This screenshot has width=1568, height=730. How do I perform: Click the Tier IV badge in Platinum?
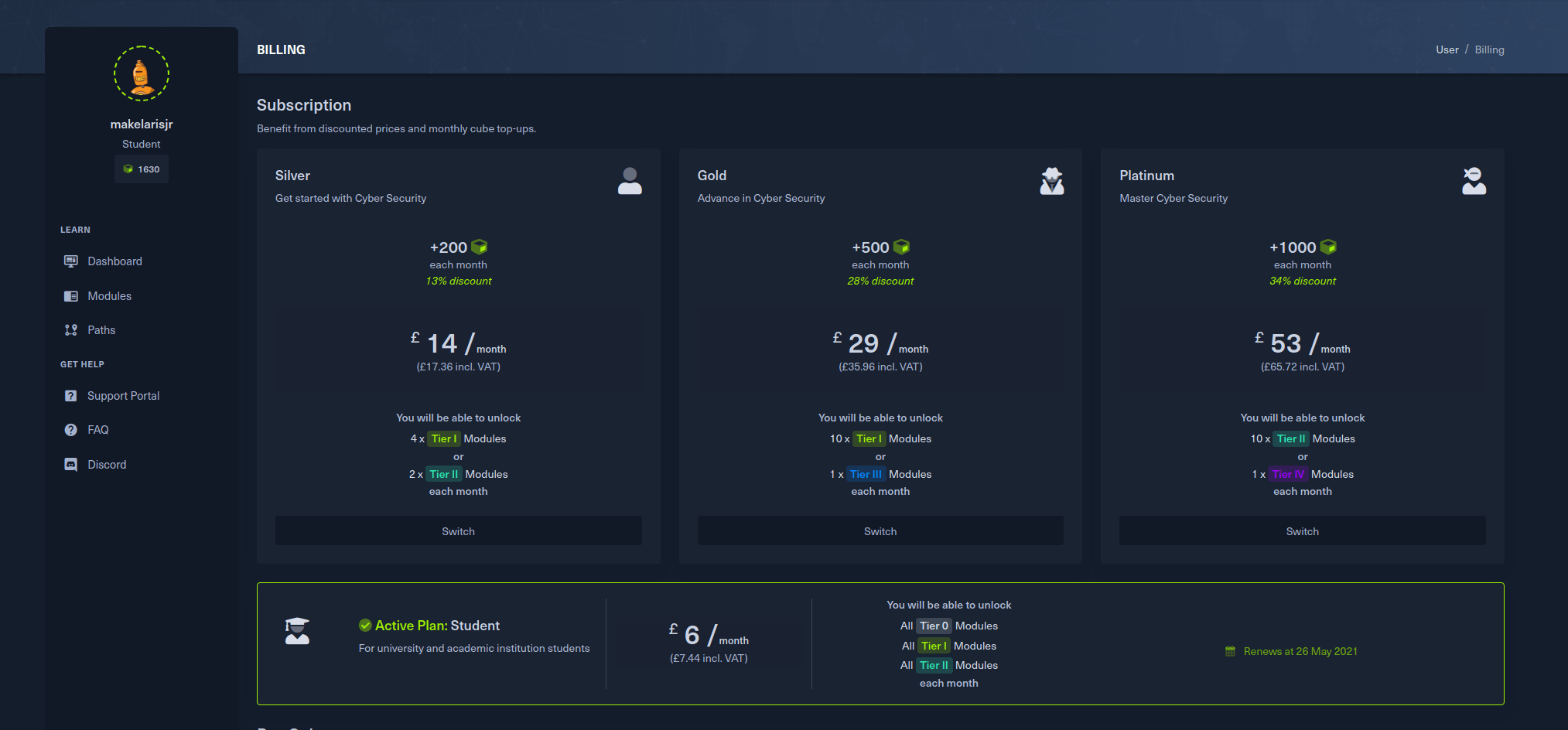click(1288, 474)
